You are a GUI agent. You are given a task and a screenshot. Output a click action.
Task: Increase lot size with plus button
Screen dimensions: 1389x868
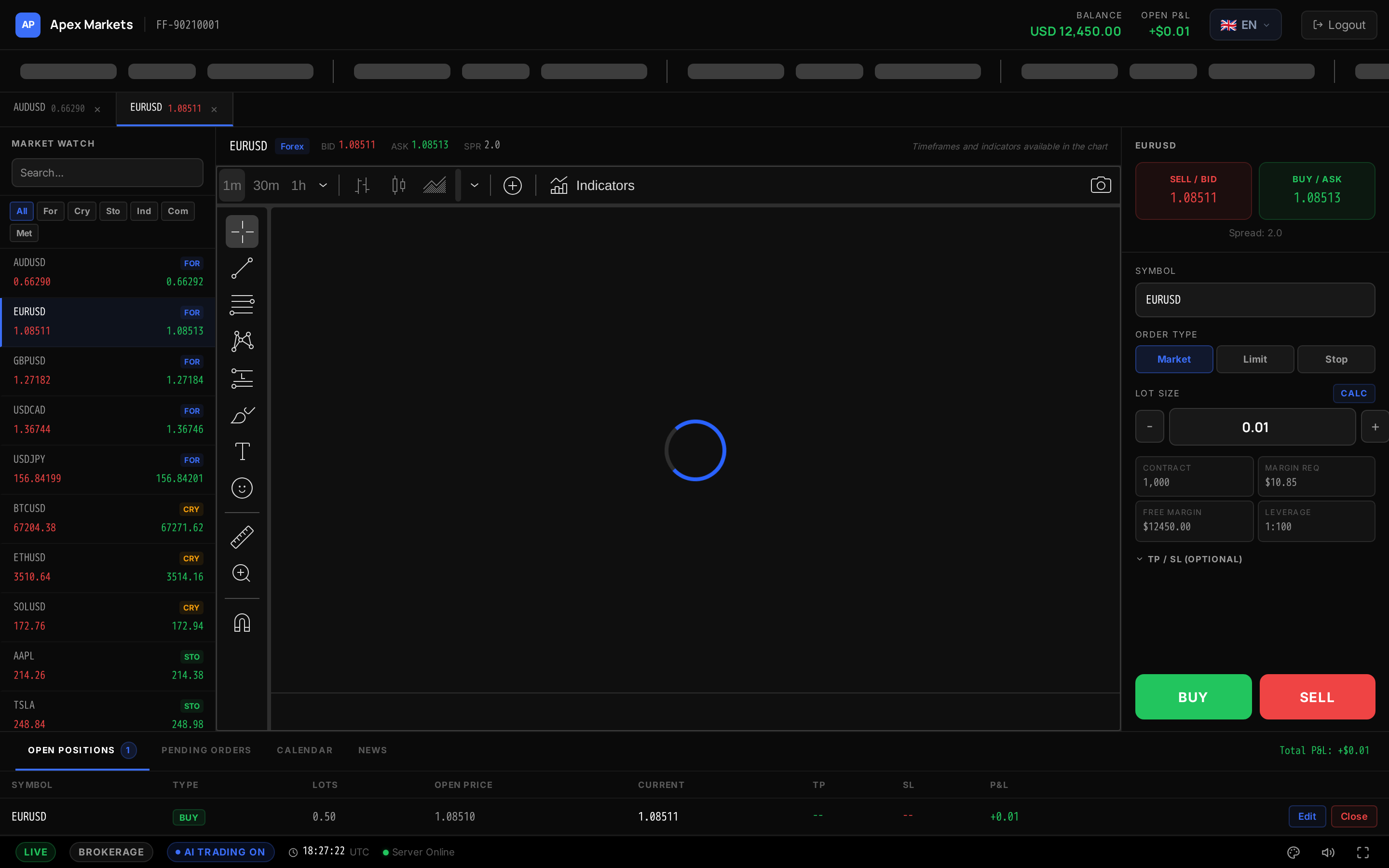click(1375, 427)
